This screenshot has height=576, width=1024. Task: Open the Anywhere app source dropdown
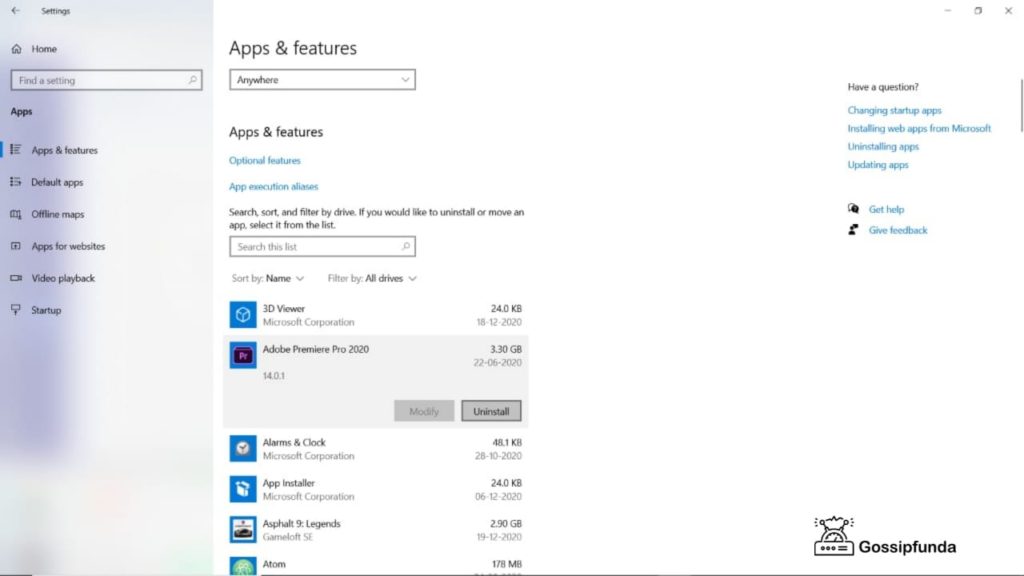pyautogui.click(x=323, y=80)
